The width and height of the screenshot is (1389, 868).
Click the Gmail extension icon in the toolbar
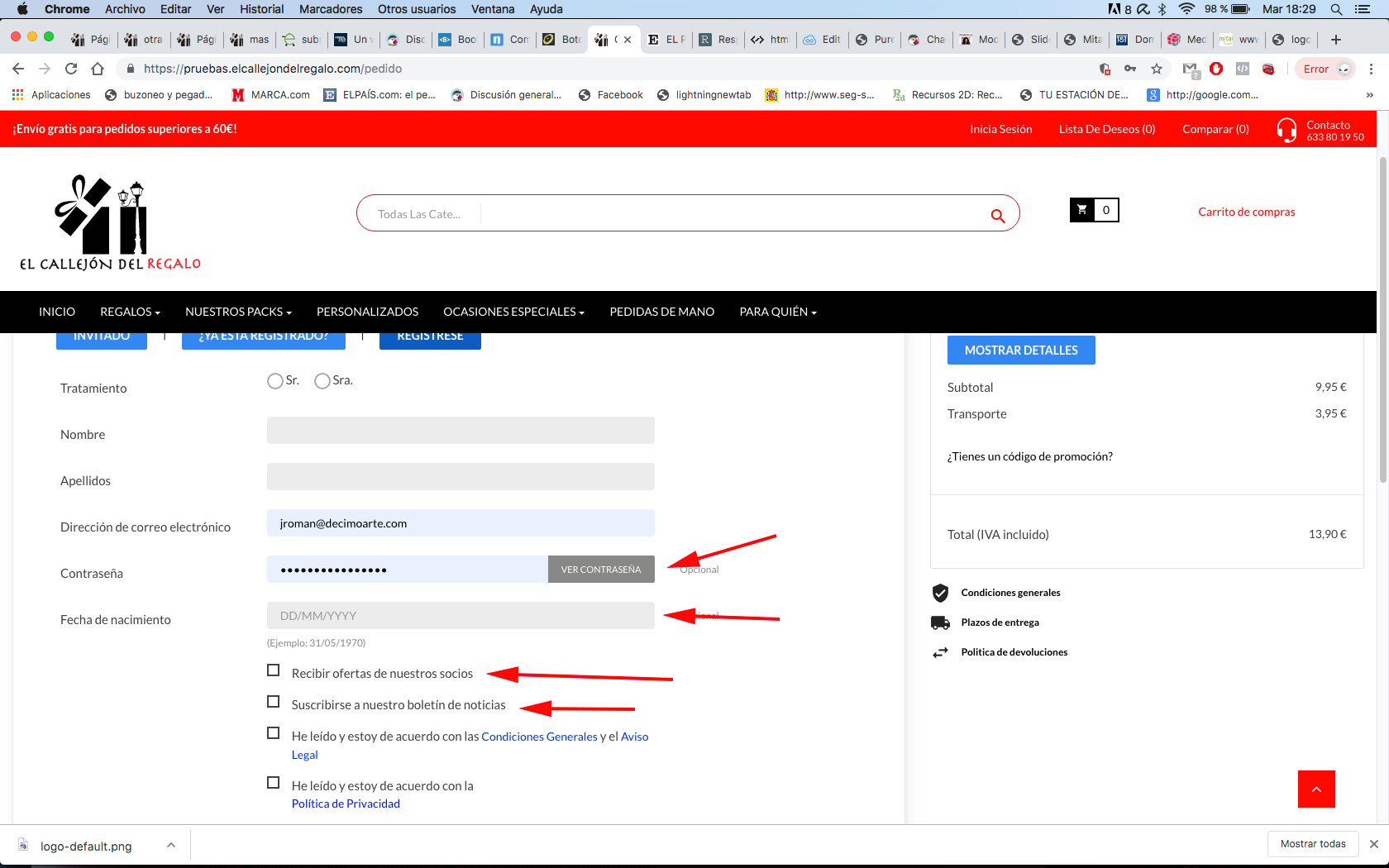pyautogui.click(x=1190, y=69)
